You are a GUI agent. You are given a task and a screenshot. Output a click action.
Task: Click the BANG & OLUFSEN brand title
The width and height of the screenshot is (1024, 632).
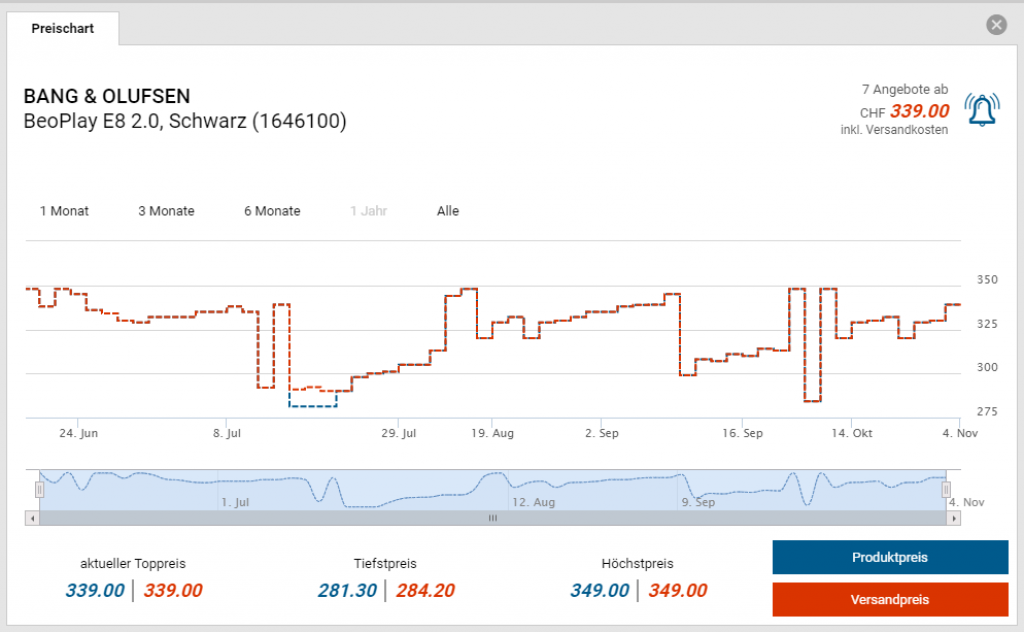point(107,96)
